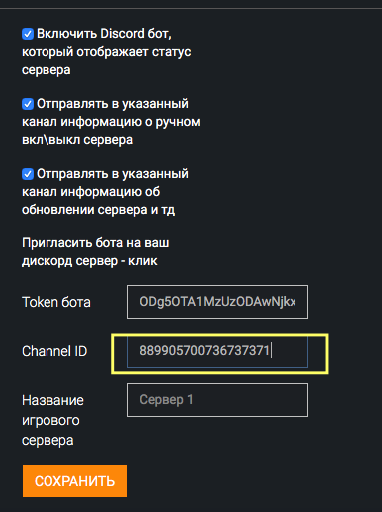Screen dimensions: 382x512
Task: Uncheck the 'Включить Discord бот' checkbox
Action: 28,34
